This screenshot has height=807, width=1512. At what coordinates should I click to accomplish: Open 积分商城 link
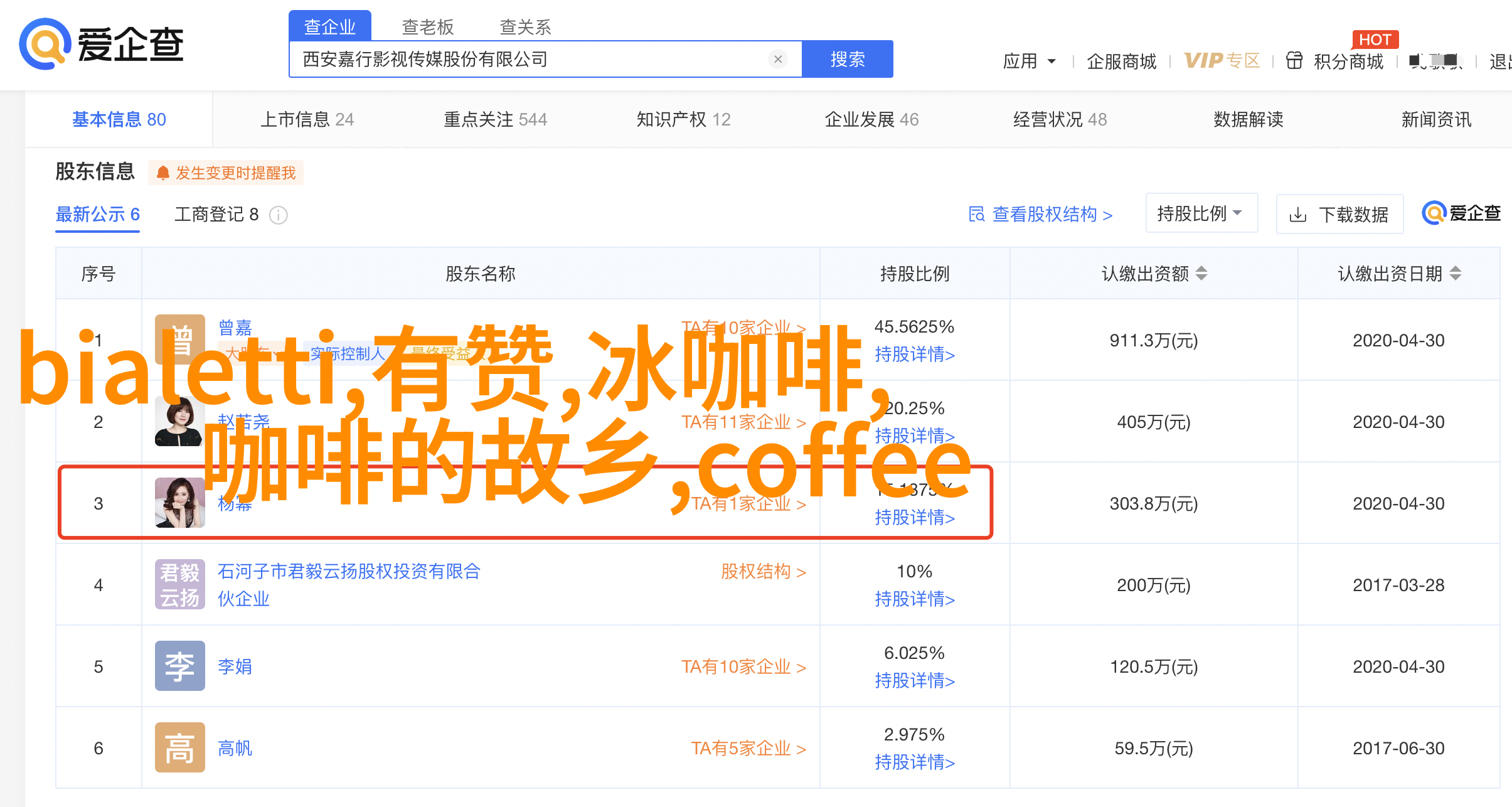tap(1349, 61)
